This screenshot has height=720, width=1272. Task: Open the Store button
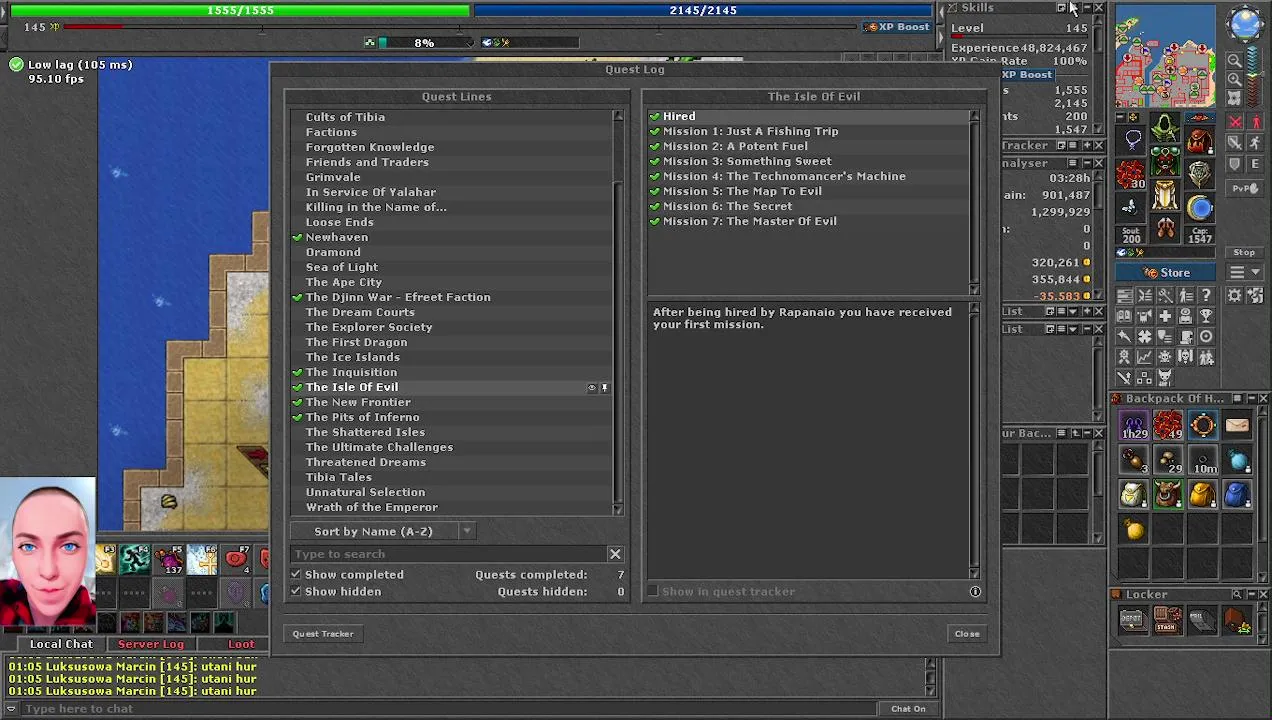[x=1166, y=273]
